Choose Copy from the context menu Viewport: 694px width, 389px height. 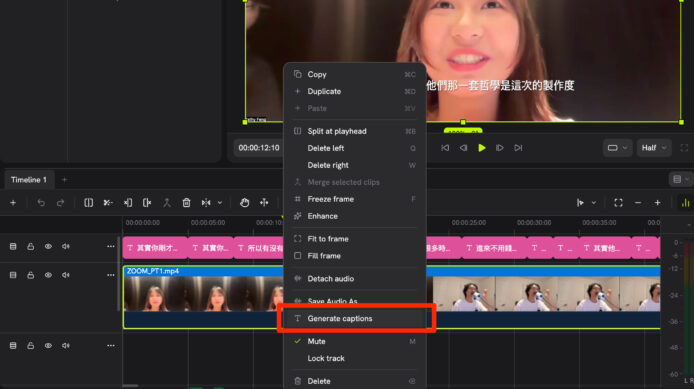(355, 74)
